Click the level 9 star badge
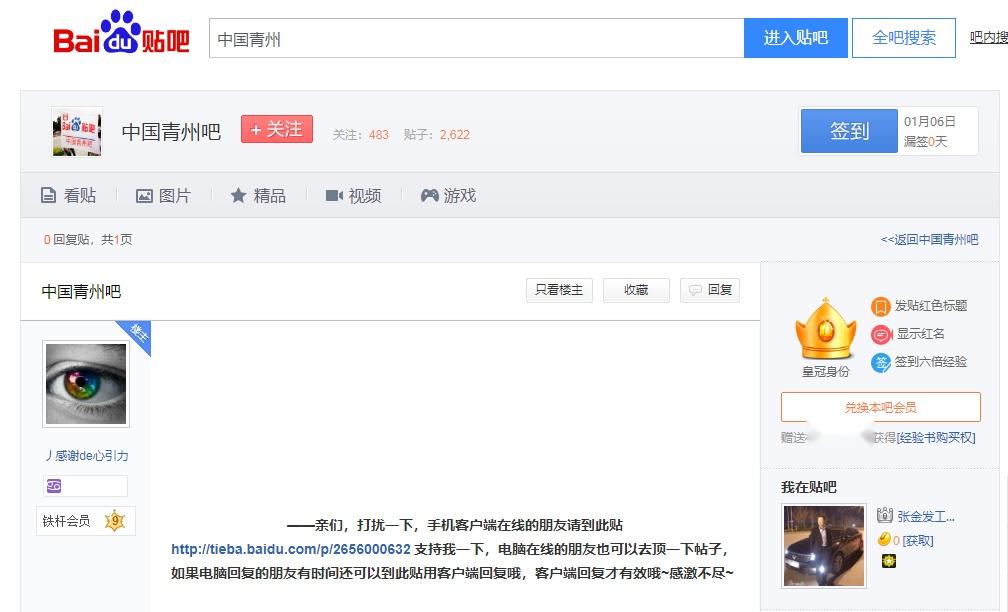Screen dimensions: 1008x612 (x=115, y=521)
